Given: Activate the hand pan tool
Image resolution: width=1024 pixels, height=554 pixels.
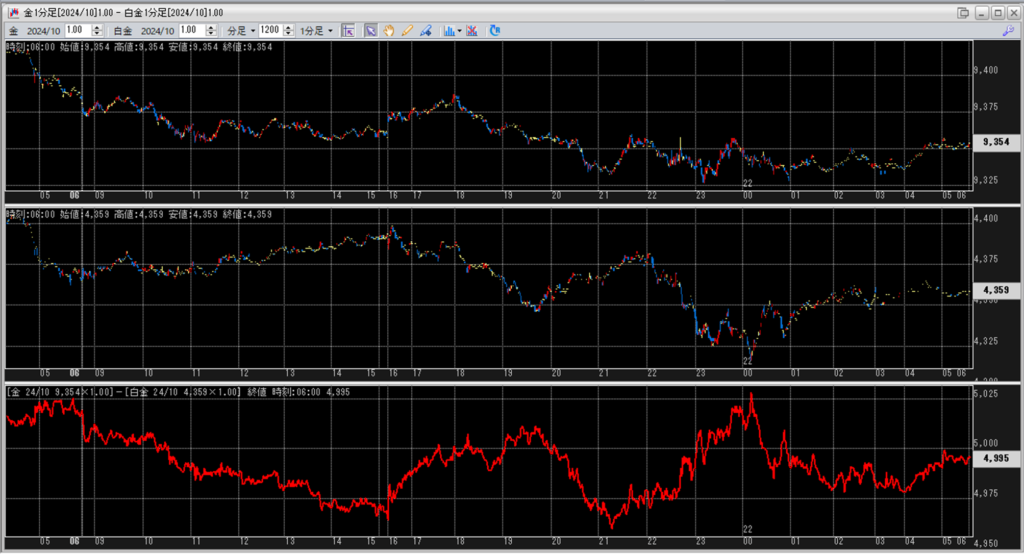Looking at the screenshot, I should point(388,31).
